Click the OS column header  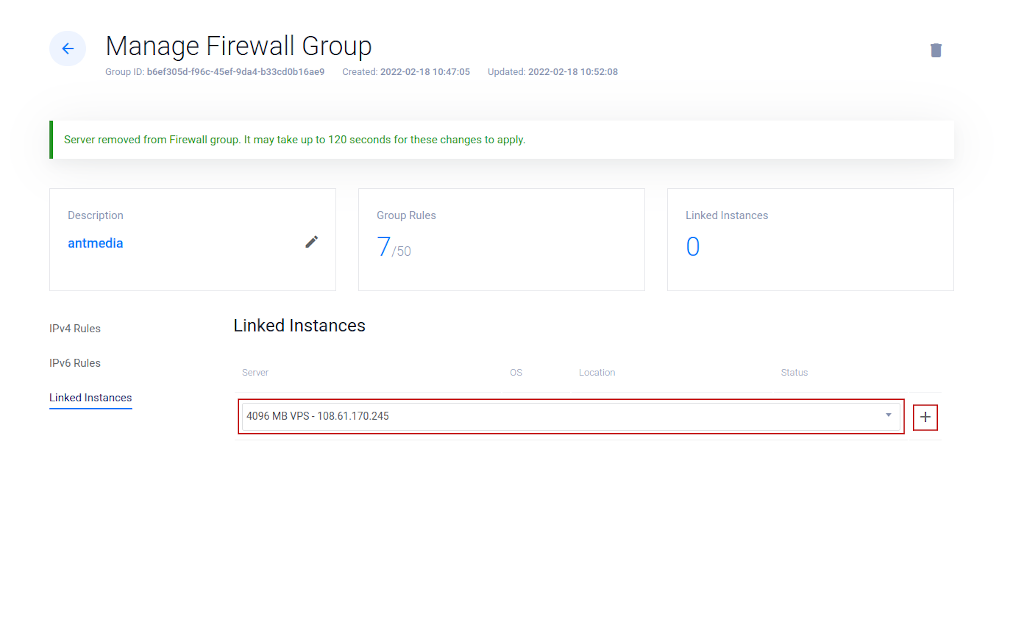516,373
